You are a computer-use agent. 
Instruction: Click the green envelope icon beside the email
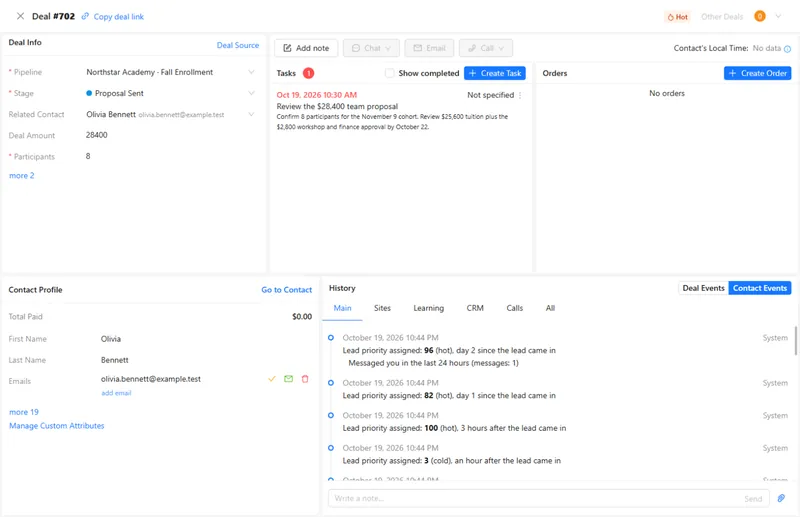coord(288,379)
